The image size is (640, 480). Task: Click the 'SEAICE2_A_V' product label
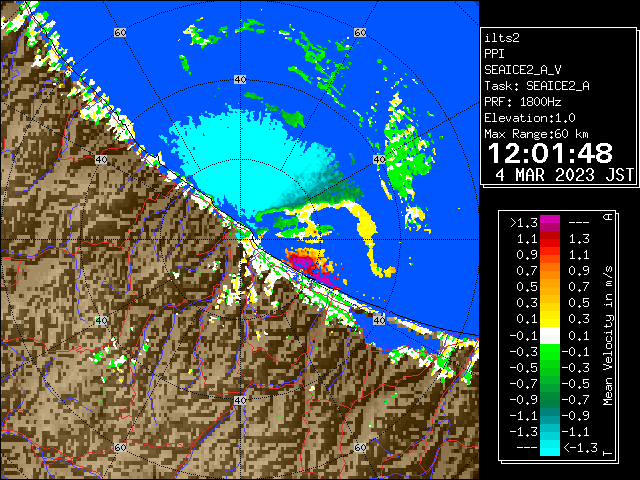coord(522,70)
